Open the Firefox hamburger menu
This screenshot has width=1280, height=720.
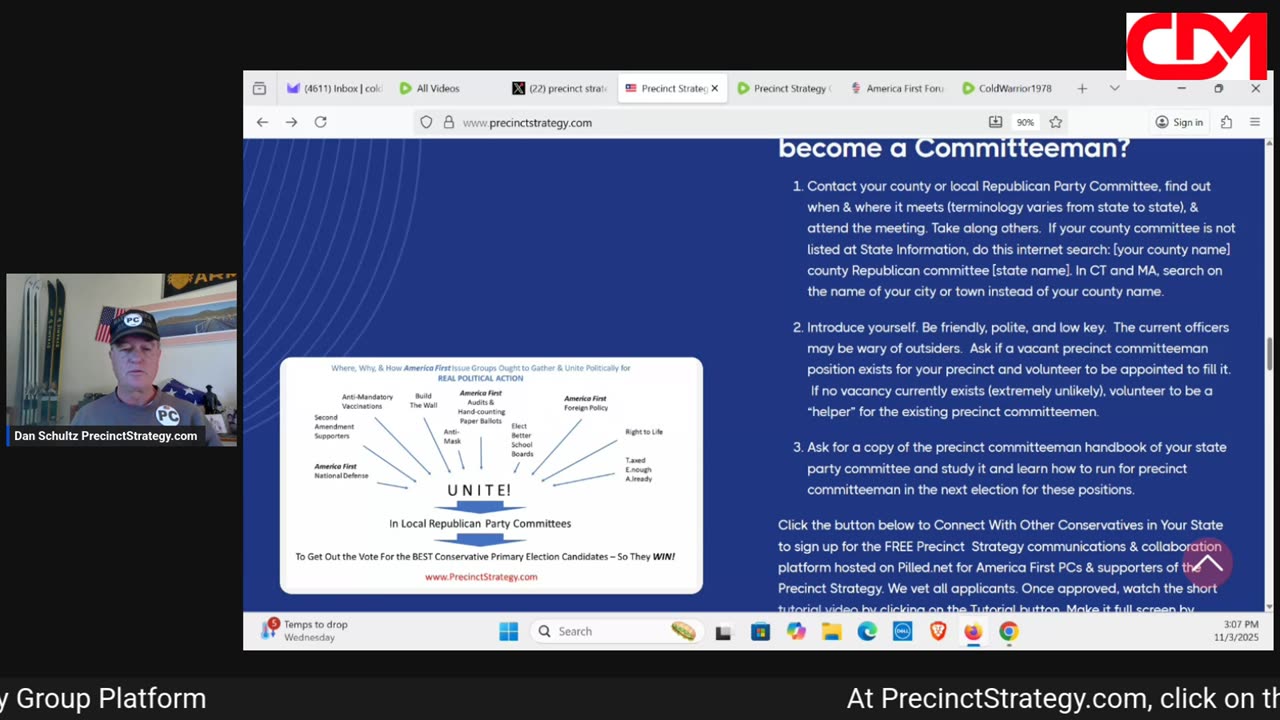[x=1255, y=122]
